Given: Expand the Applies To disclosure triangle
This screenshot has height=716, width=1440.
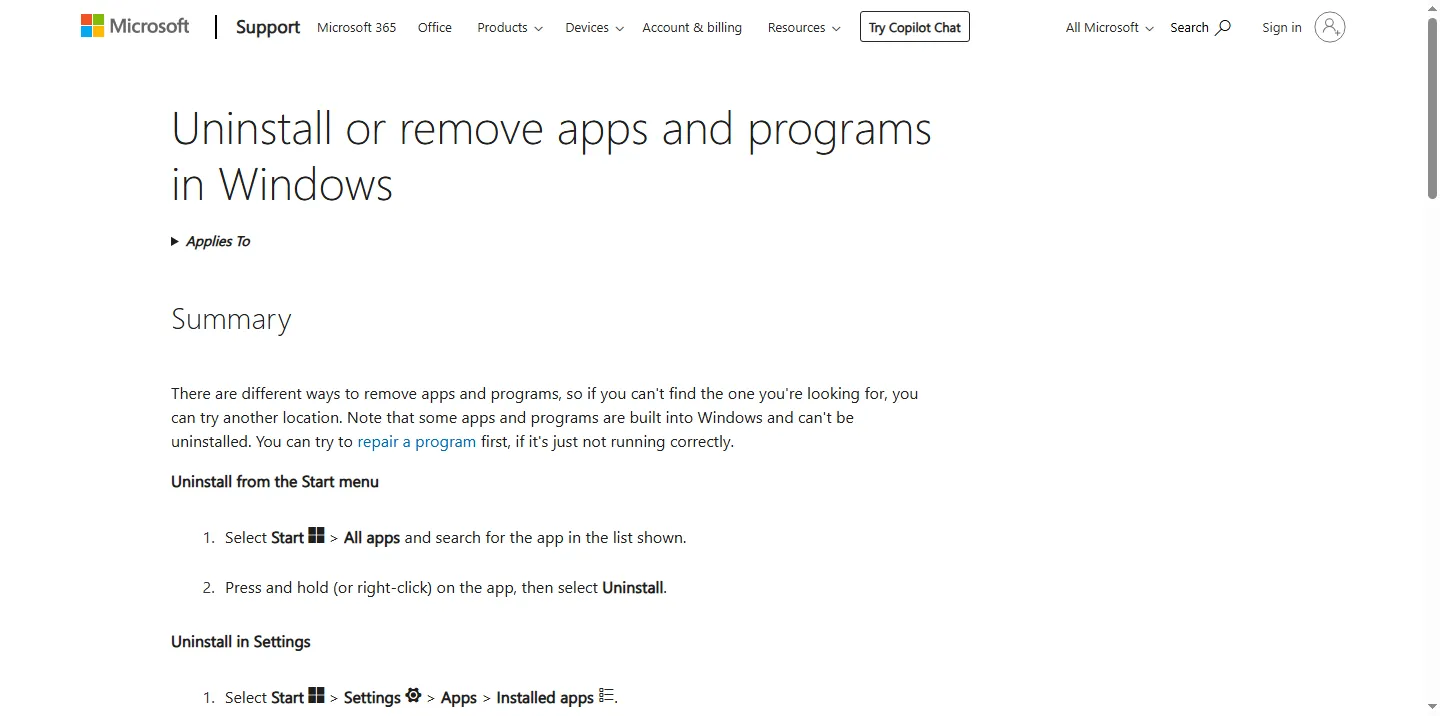Looking at the screenshot, I should tap(175, 241).
